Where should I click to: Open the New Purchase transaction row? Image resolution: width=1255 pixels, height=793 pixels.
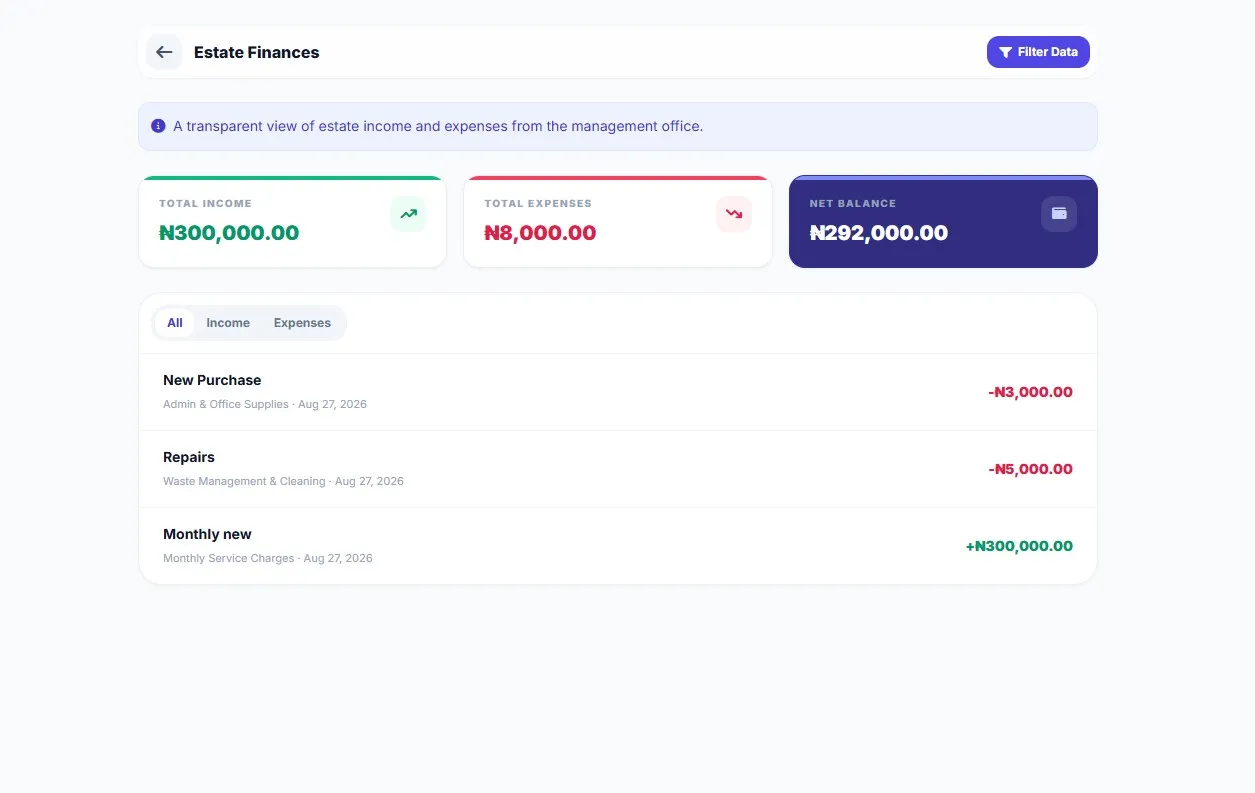(x=618, y=392)
